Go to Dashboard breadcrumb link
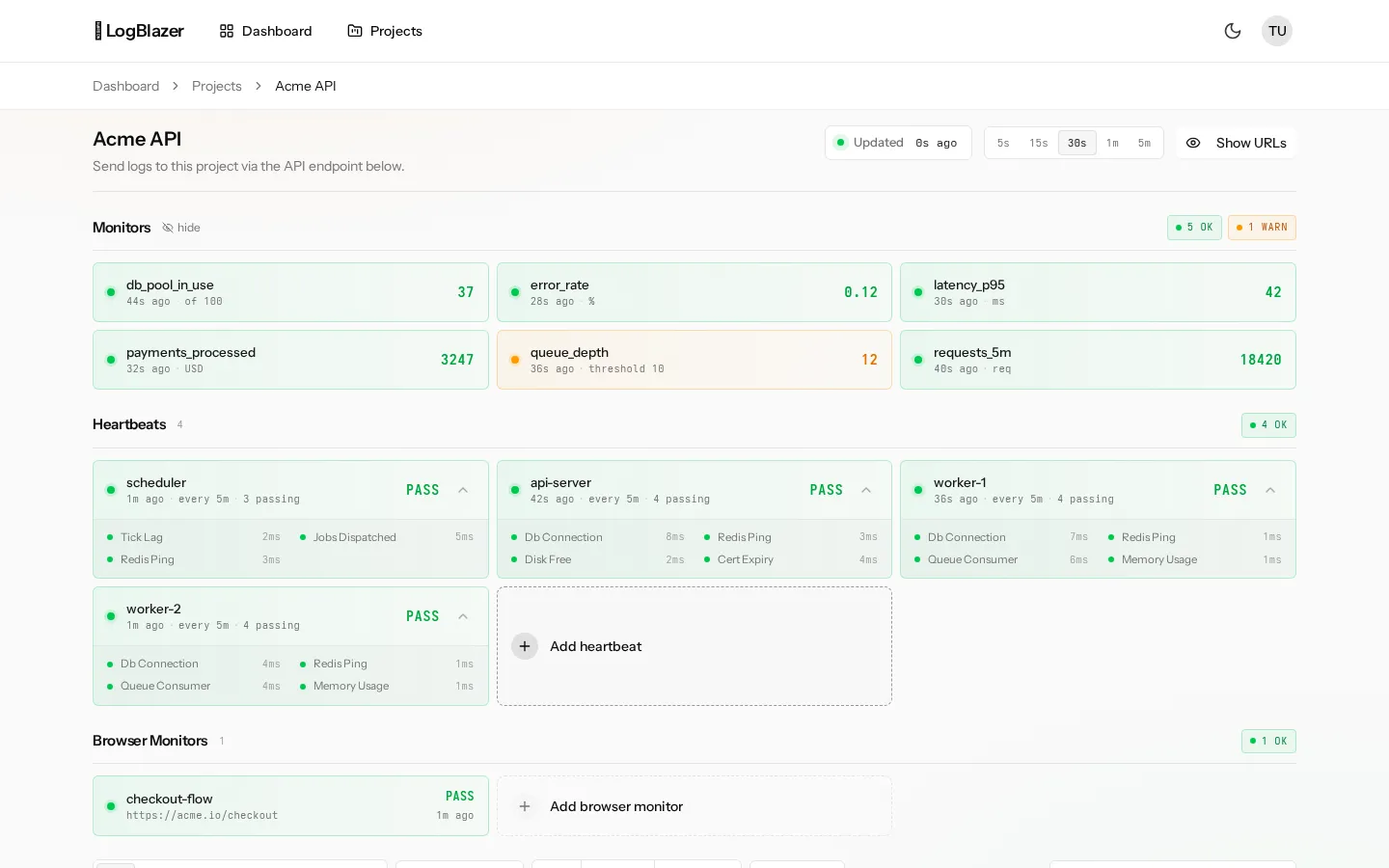The width and height of the screenshot is (1389, 868). pyautogui.click(x=125, y=86)
